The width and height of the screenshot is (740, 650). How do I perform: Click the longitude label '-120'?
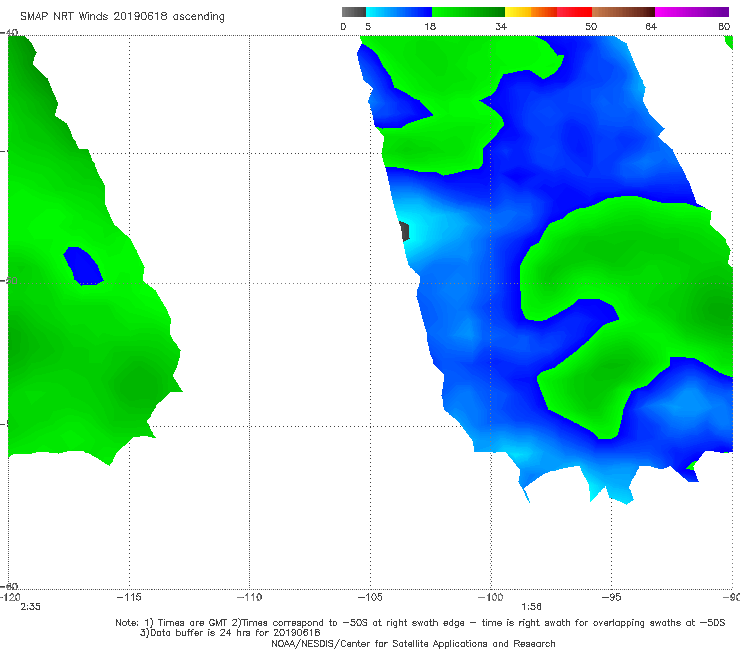(10, 597)
